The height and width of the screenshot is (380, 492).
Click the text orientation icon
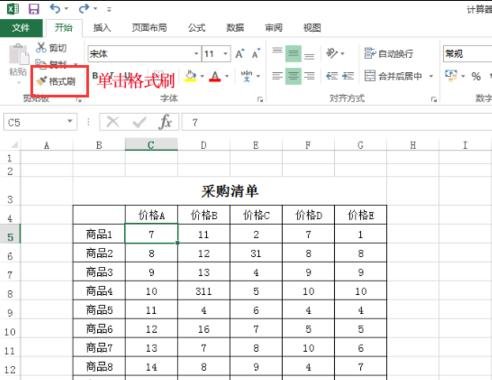tap(332, 53)
